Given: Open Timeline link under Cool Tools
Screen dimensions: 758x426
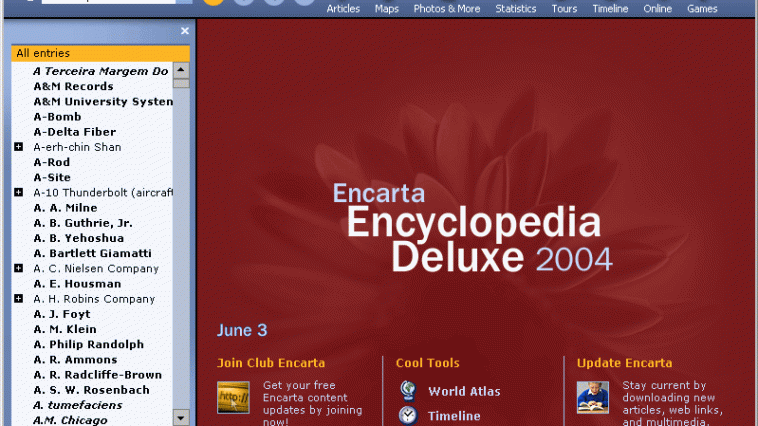Looking at the screenshot, I should (454, 416).
